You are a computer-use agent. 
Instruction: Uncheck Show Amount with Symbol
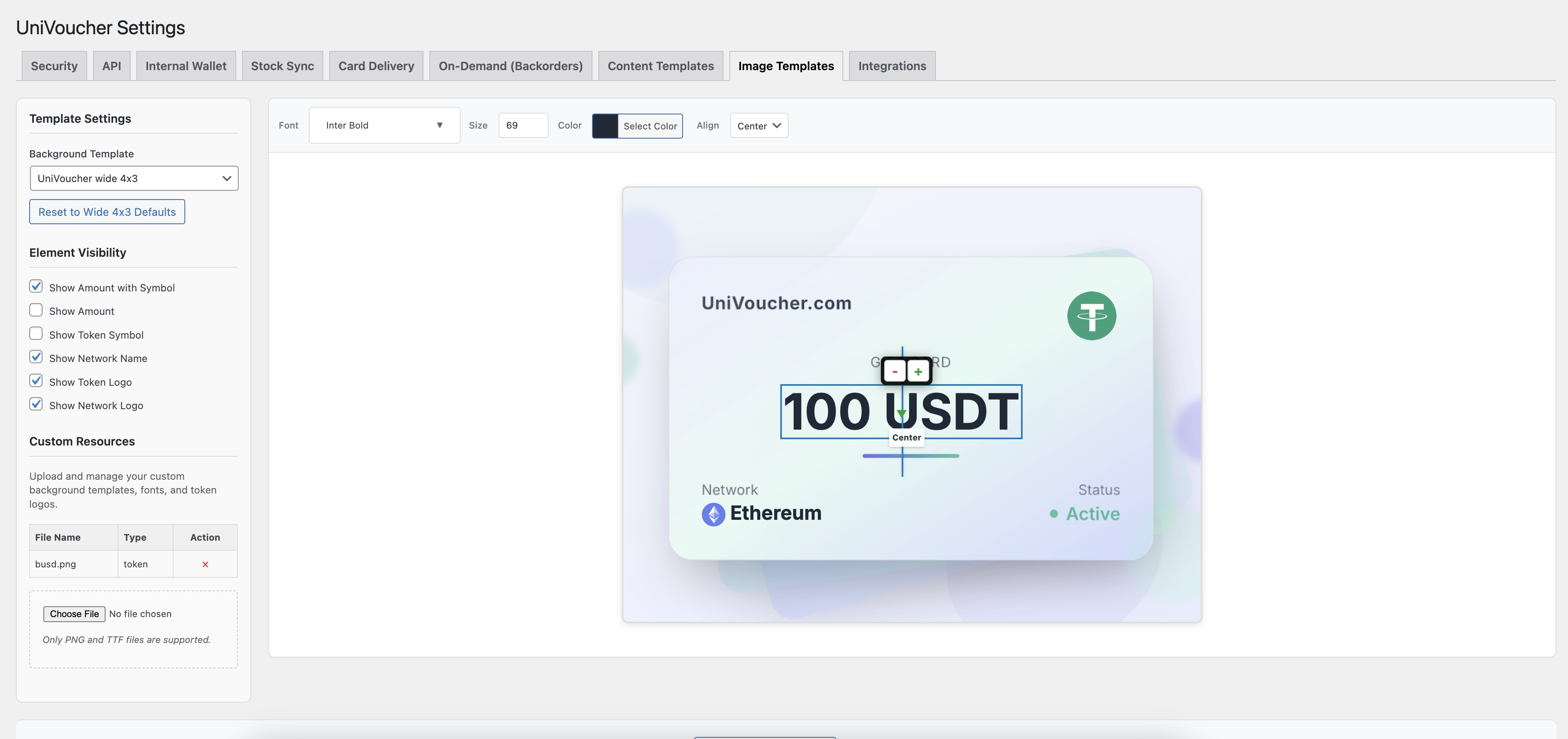(x=36, y=286)
